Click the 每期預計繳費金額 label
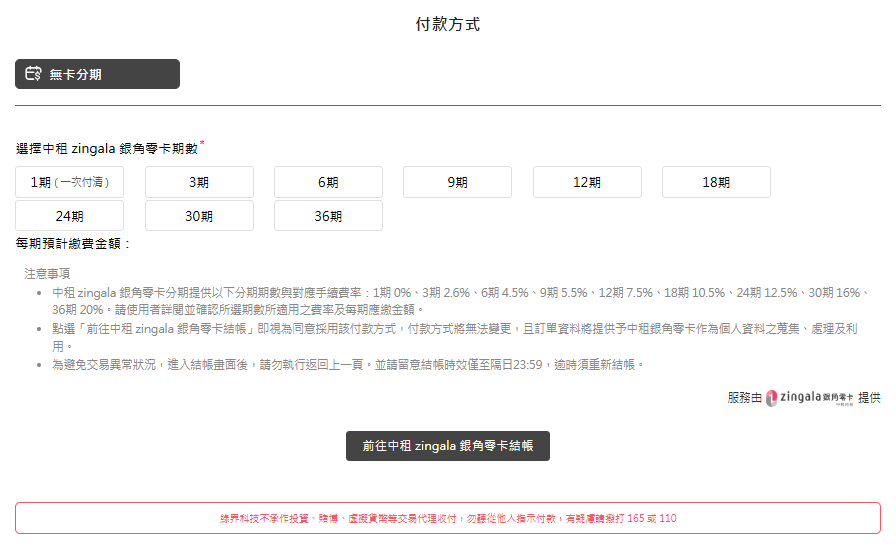This screenshot has width=896, height=547. pos(74,243)
